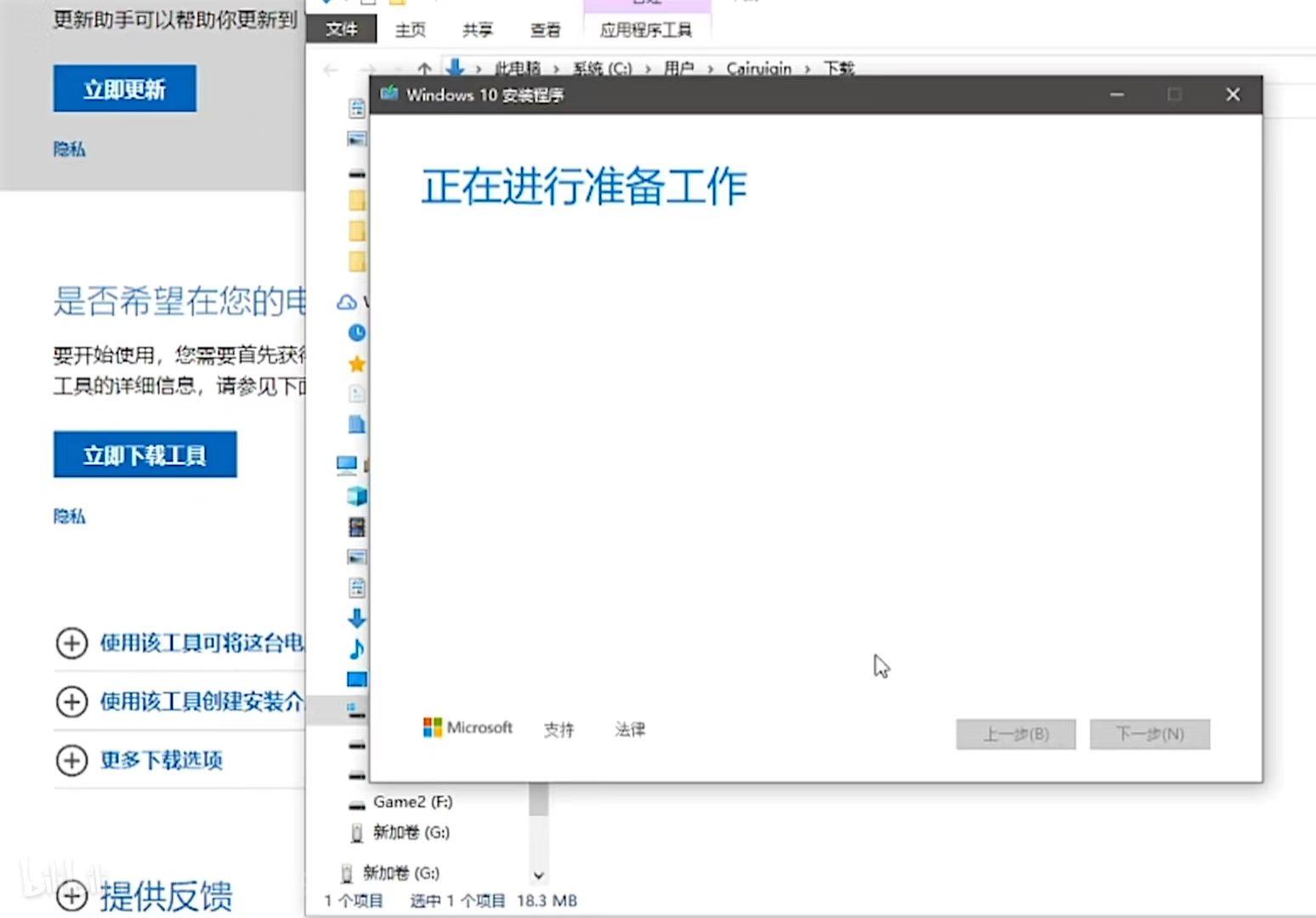Select Cairuiqin in the address breadcrumb
1316x918 pixels.
(x=758, y=68)
